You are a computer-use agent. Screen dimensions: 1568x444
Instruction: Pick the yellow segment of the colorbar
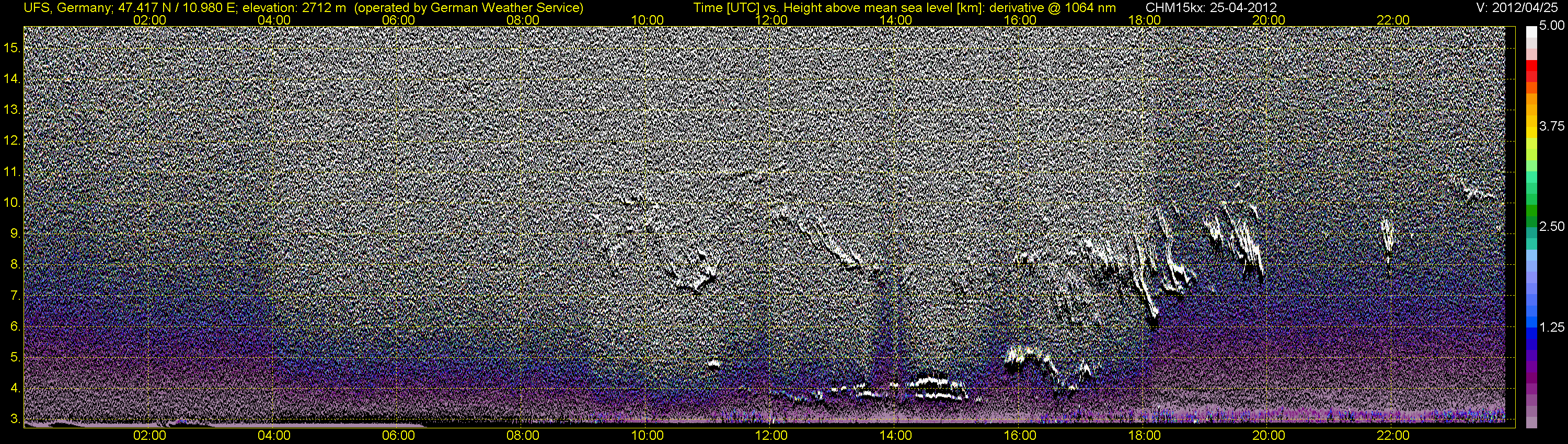1531,133
